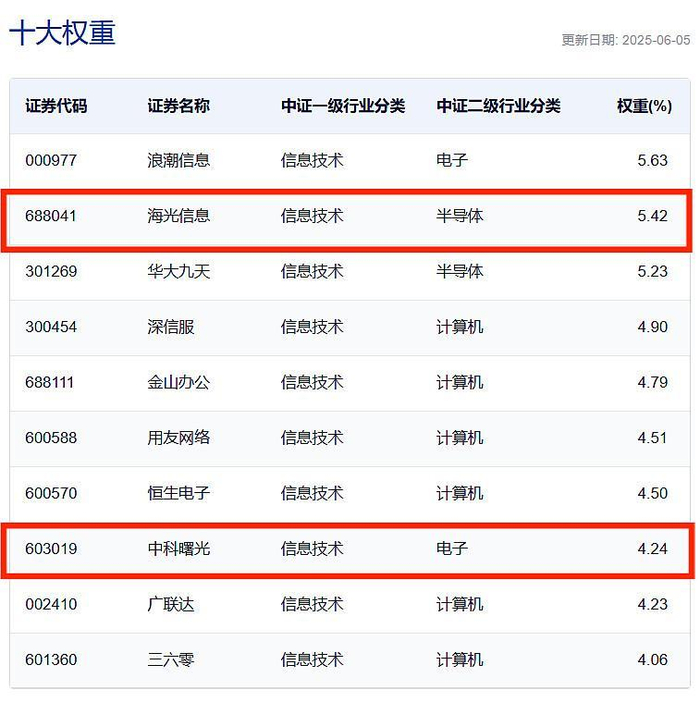Screen dimensions: 700x704
Task: Click the 权重(%) column header
Action: tap(644, 106)
